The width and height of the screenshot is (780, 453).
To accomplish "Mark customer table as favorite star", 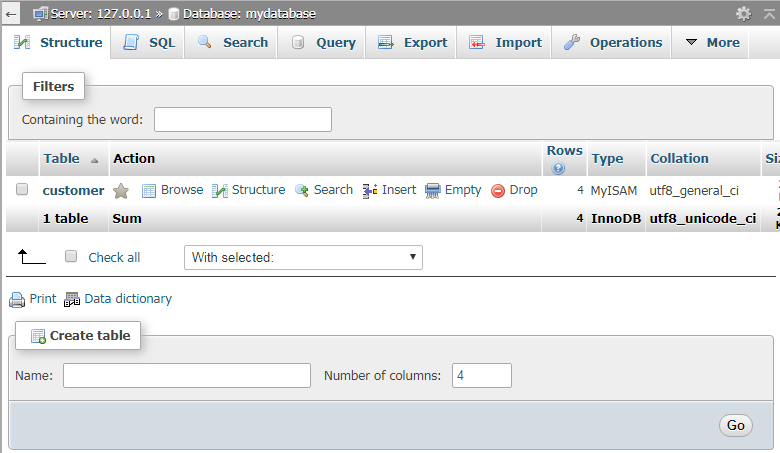I will tap(121, 190).
